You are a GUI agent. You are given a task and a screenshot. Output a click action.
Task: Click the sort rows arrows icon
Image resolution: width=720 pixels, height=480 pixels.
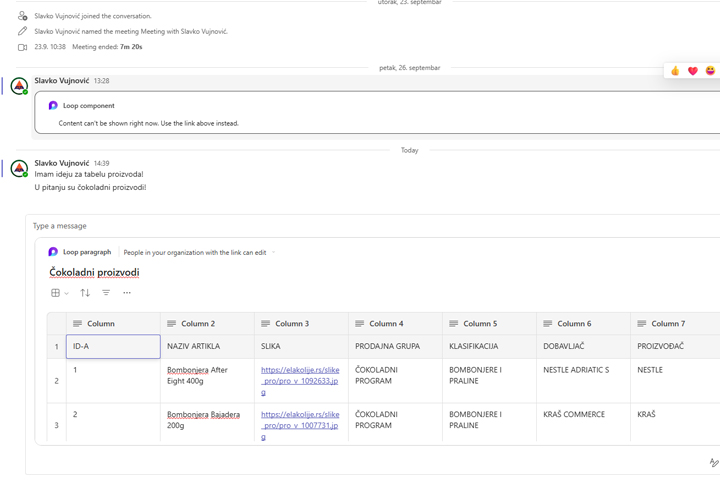point(85,293)
